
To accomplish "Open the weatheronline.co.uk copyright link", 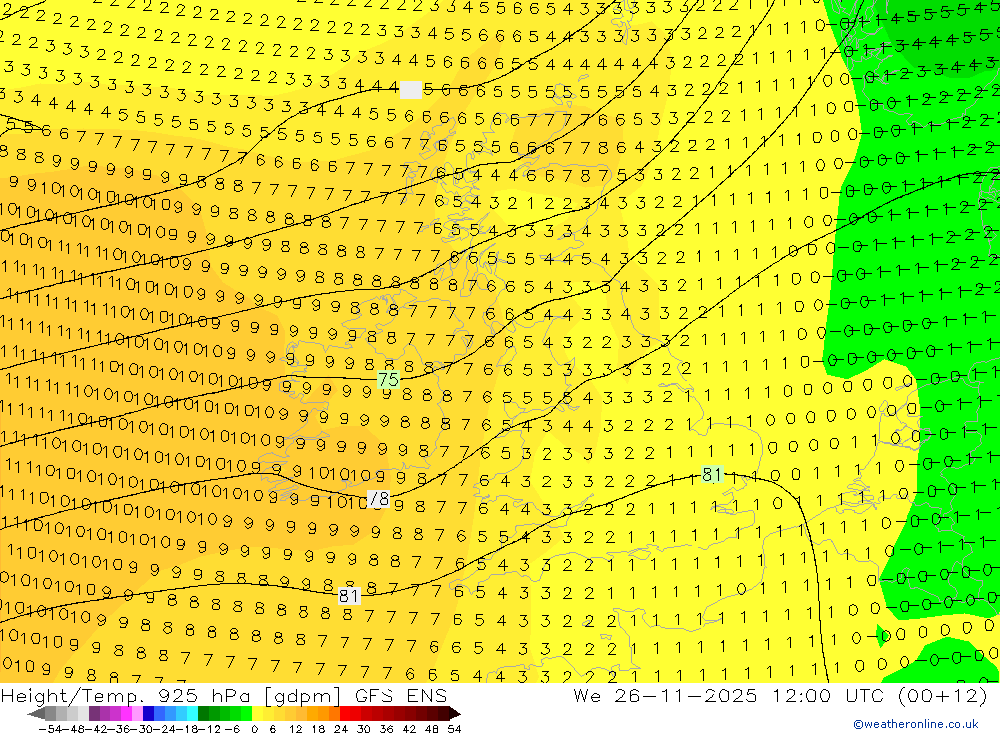I will 916,724.
